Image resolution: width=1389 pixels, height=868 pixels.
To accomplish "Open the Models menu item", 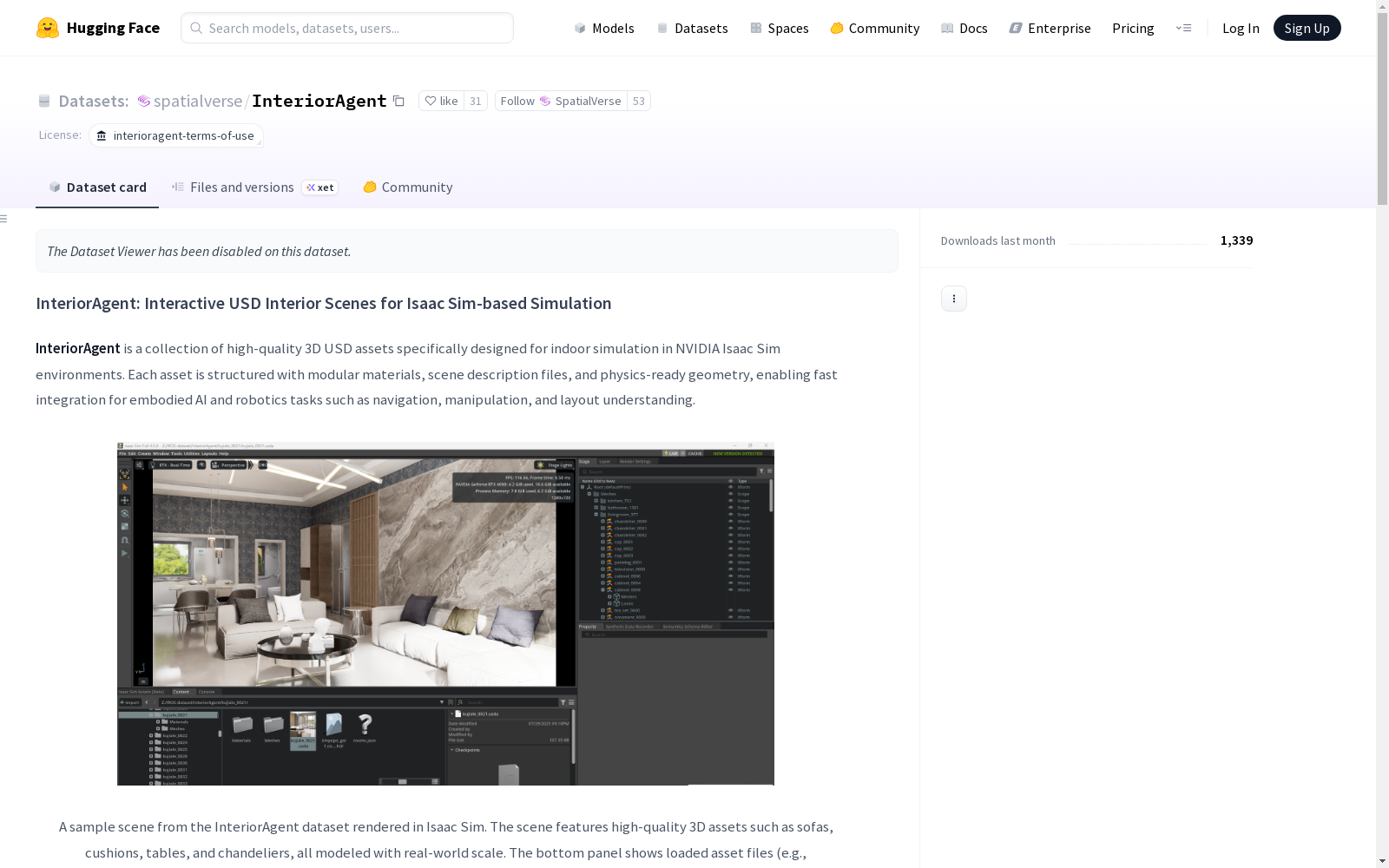I will tap(604, 28).
